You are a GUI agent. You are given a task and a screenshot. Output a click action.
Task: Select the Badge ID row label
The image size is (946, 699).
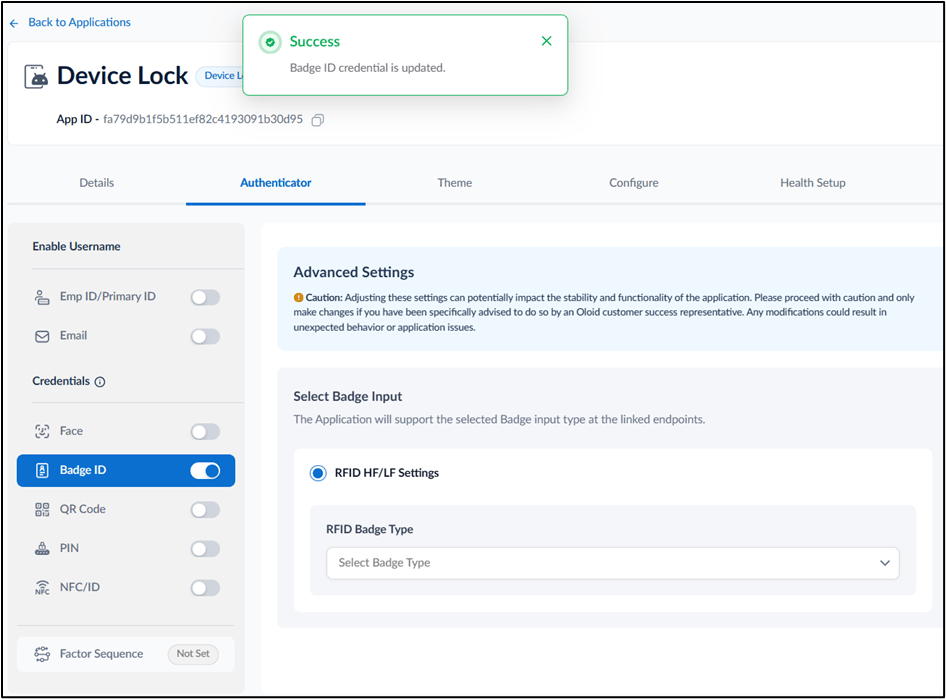[x=83, y=470]
